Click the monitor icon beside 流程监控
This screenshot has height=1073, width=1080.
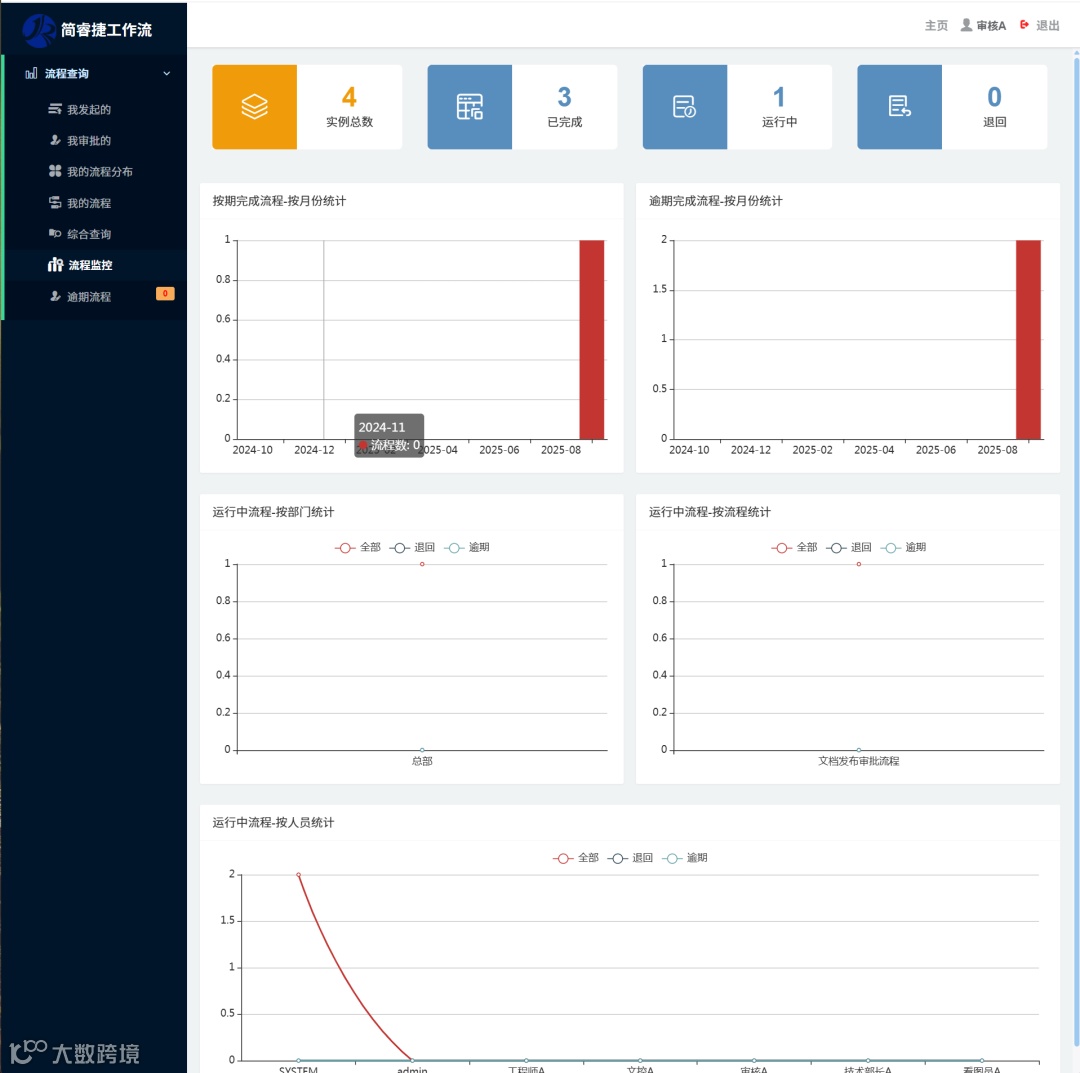click(x=55, y=264)
